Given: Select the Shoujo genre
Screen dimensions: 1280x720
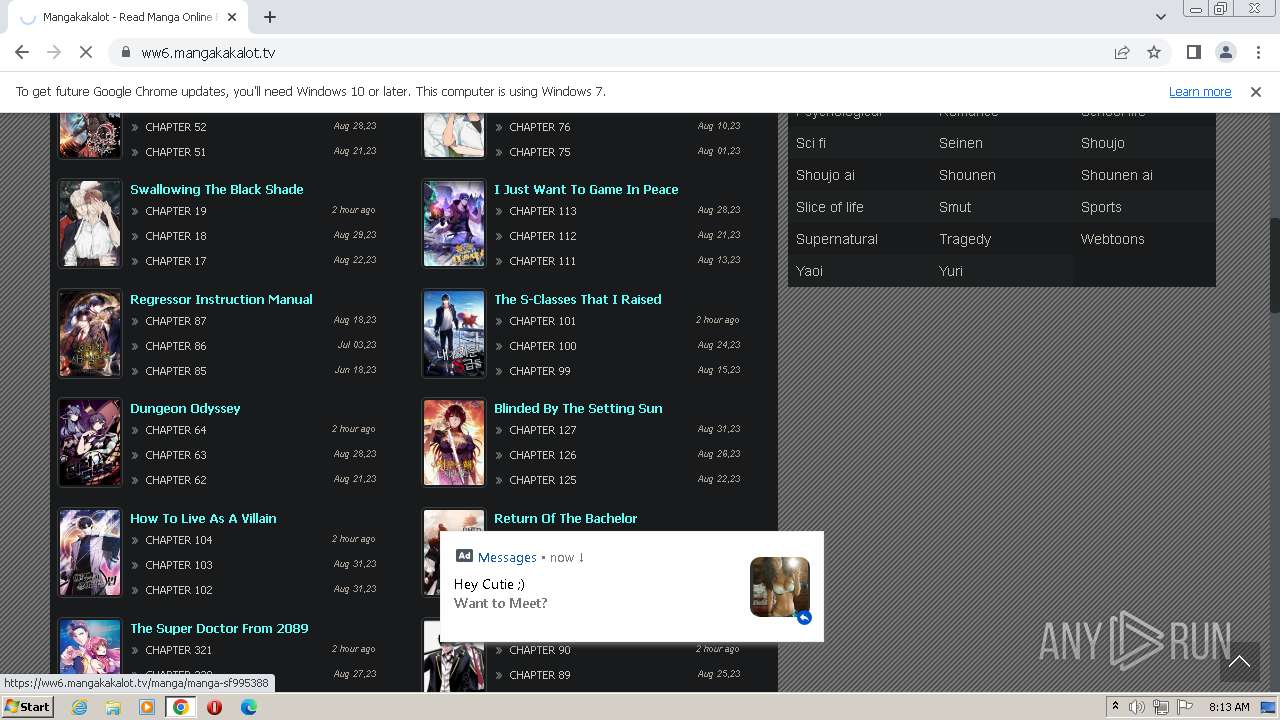Looking at the screenshot, I should 1103,143.
